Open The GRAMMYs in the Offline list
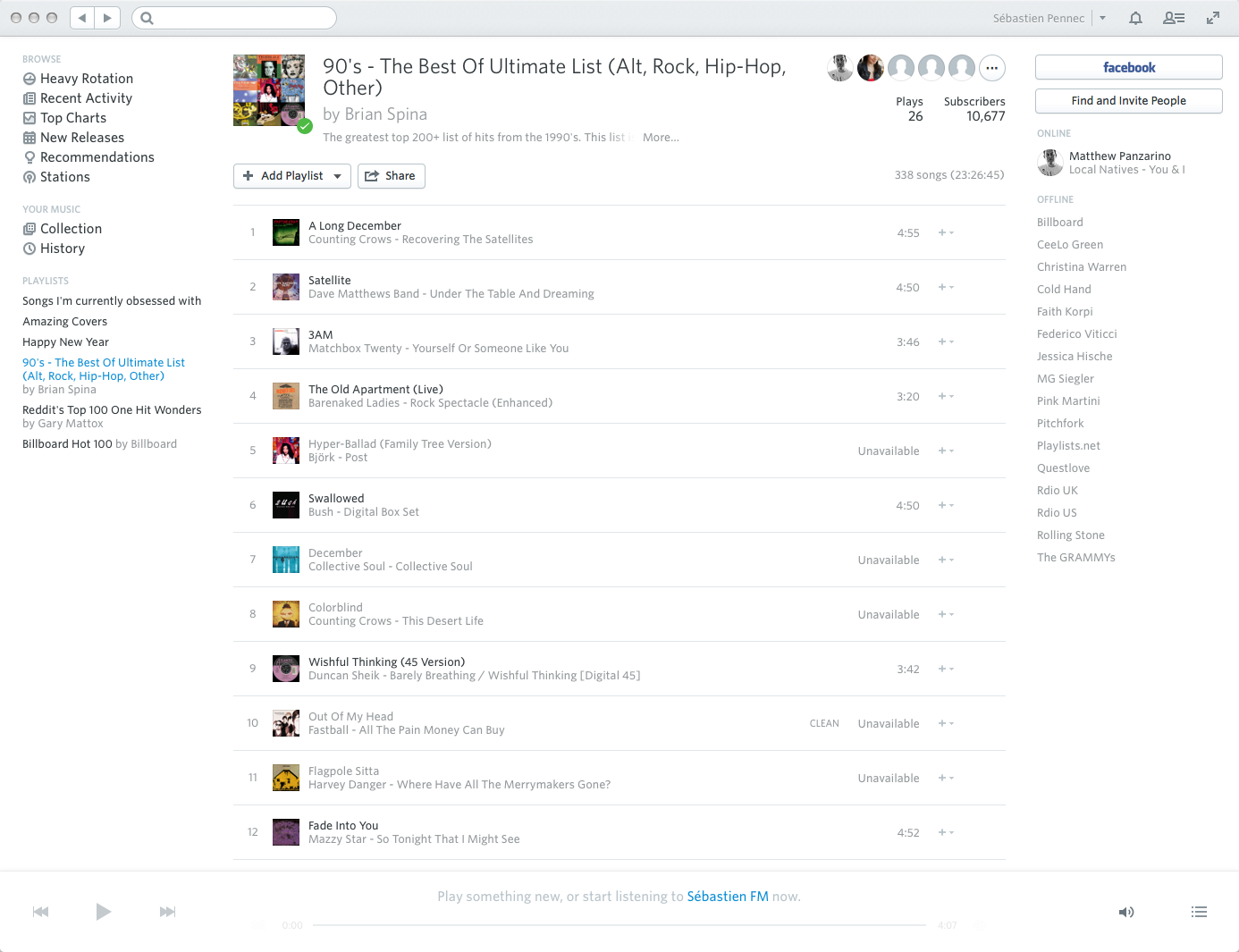 pyautogui.click(x=1076, y=558)
